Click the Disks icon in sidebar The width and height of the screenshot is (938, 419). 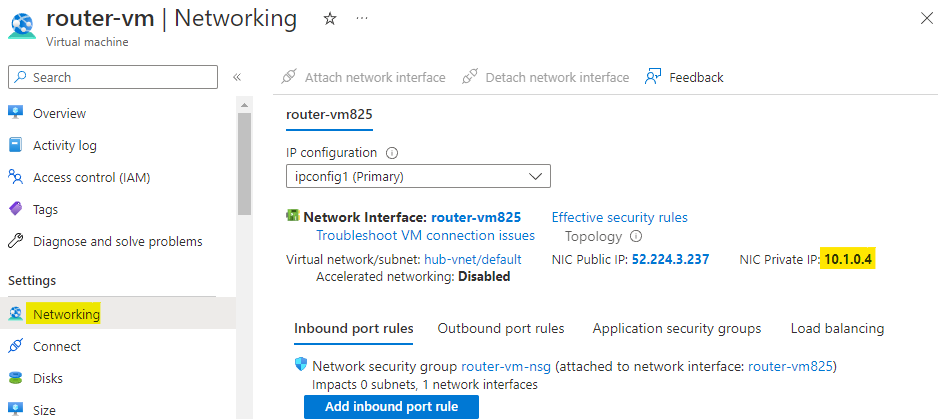15,378
